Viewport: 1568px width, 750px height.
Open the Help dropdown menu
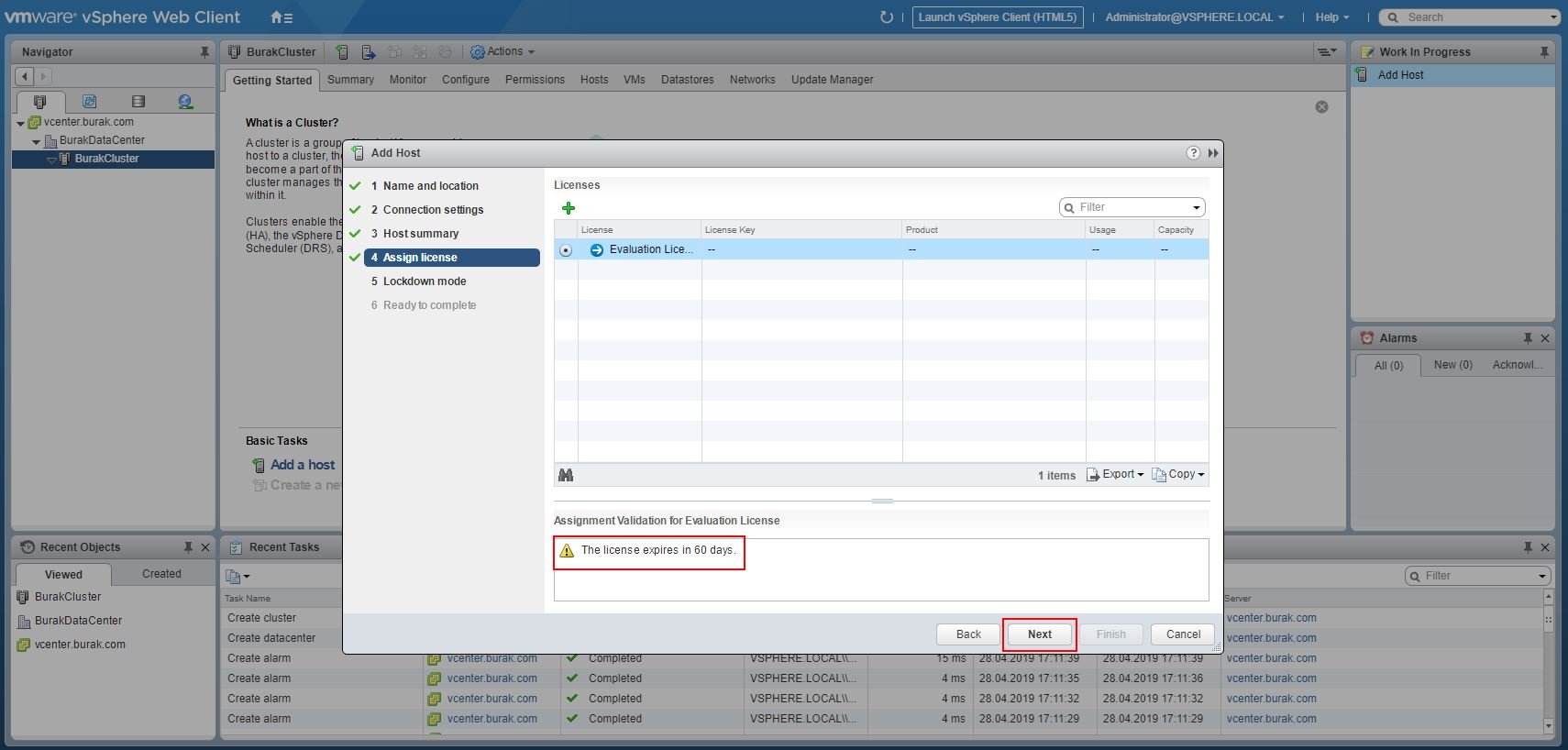[x=1332, y=17]
